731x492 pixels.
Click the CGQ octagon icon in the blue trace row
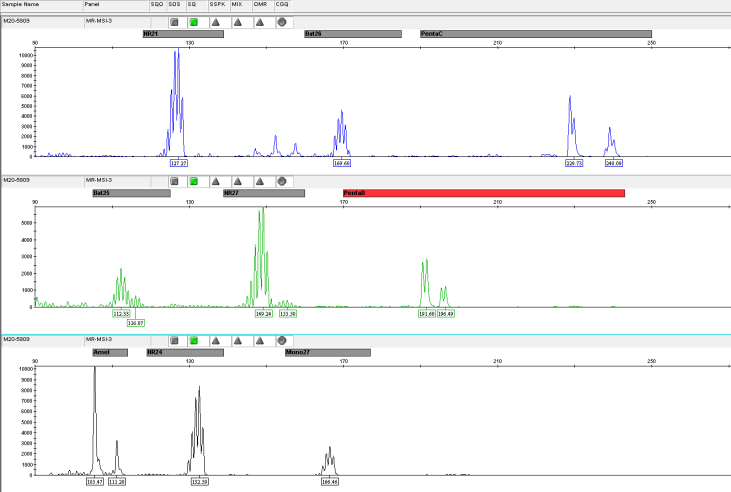282,21
